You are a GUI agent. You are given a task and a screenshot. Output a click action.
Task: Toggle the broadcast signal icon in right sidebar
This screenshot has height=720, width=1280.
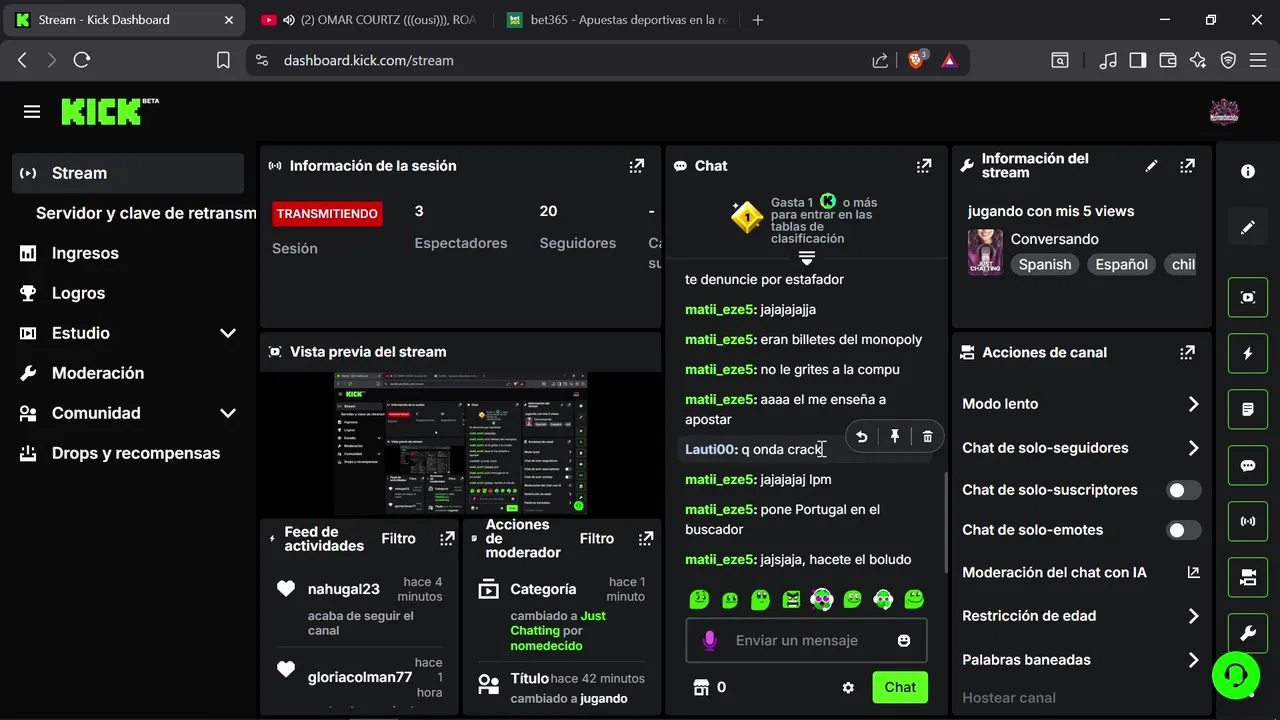tap(1248, 521)
